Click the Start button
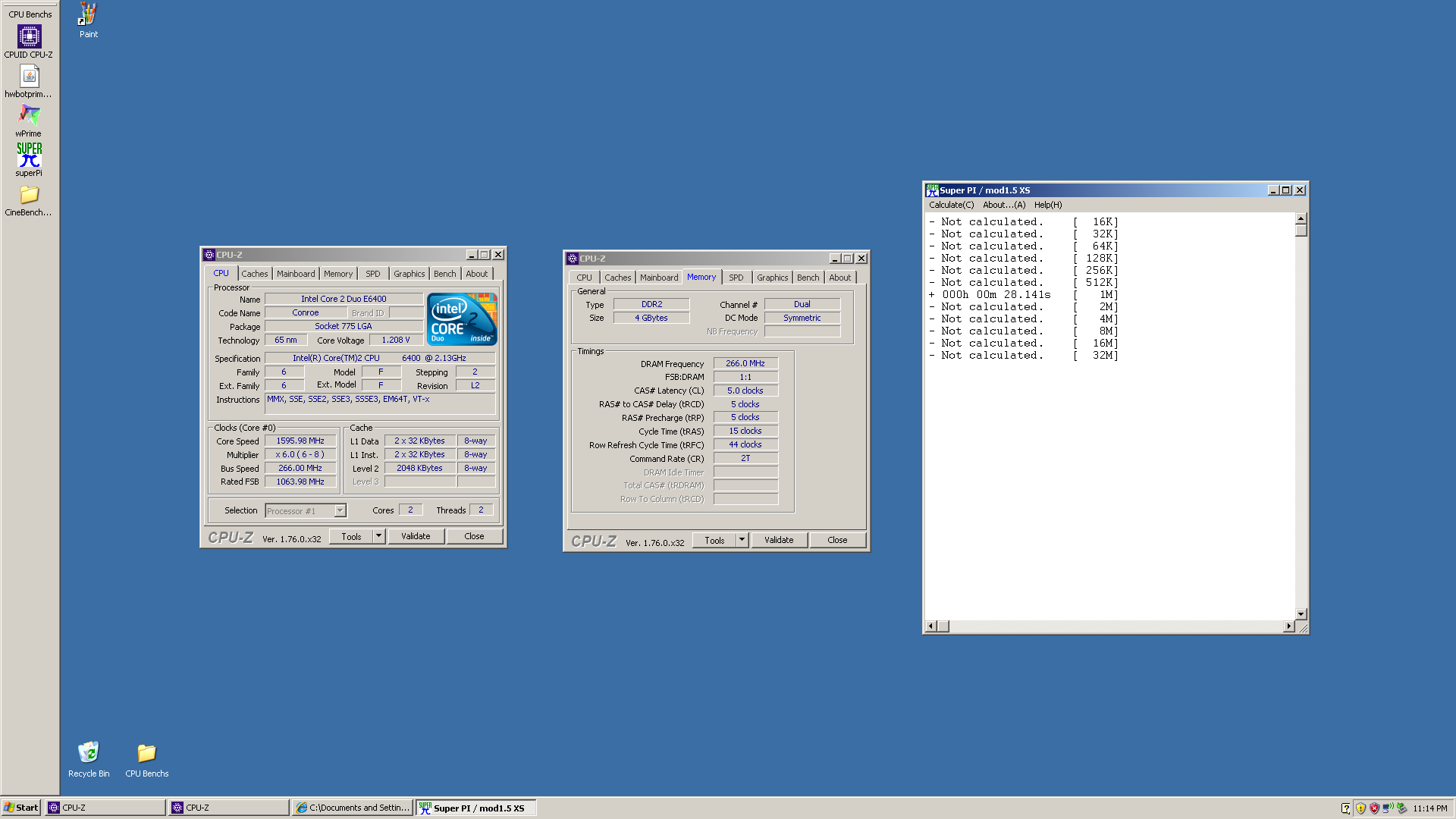Screen dimensions: 1456x819 tap(21, 808)
